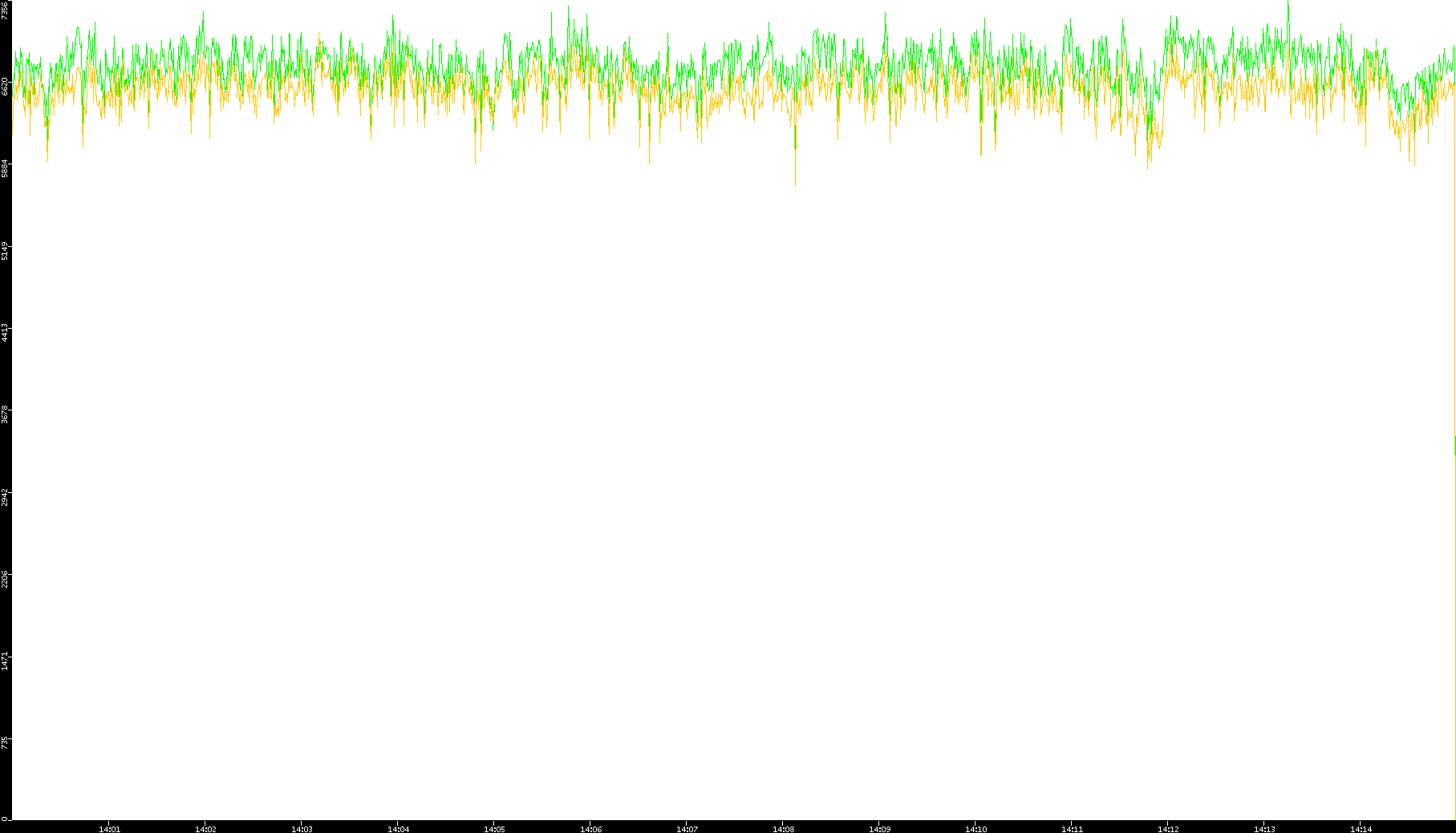Select the 14:06 time marker
1456x833 pixels.
point(590,829)
